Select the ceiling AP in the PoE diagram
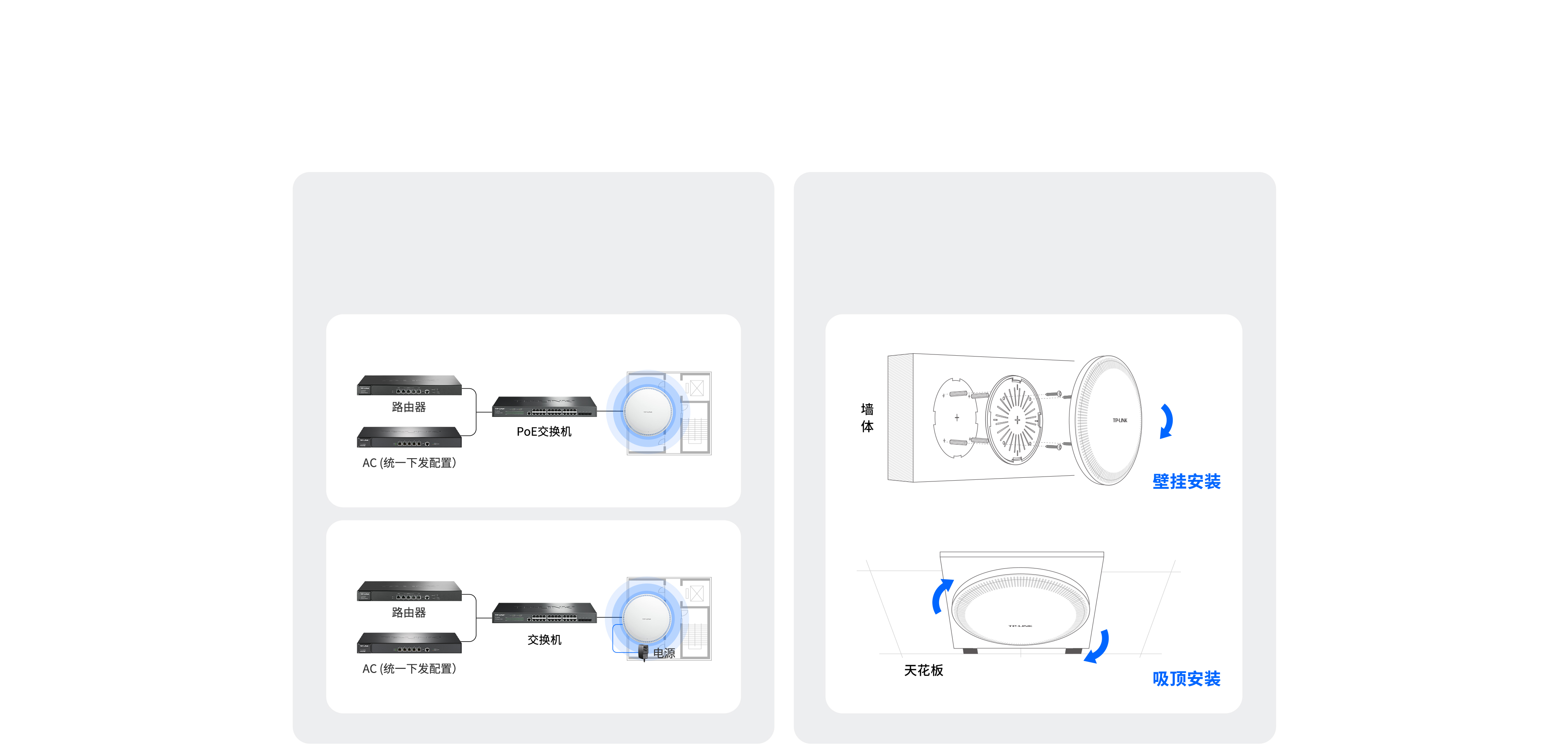Image resolution: width=1568 pixels, height=753 pixels. 648,412
